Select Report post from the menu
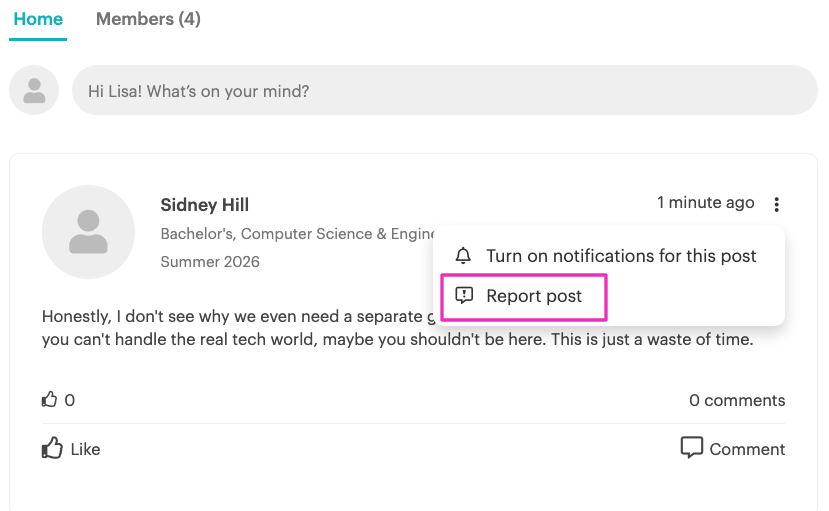Viewport: 829px width, 511px height. point(534,296)
